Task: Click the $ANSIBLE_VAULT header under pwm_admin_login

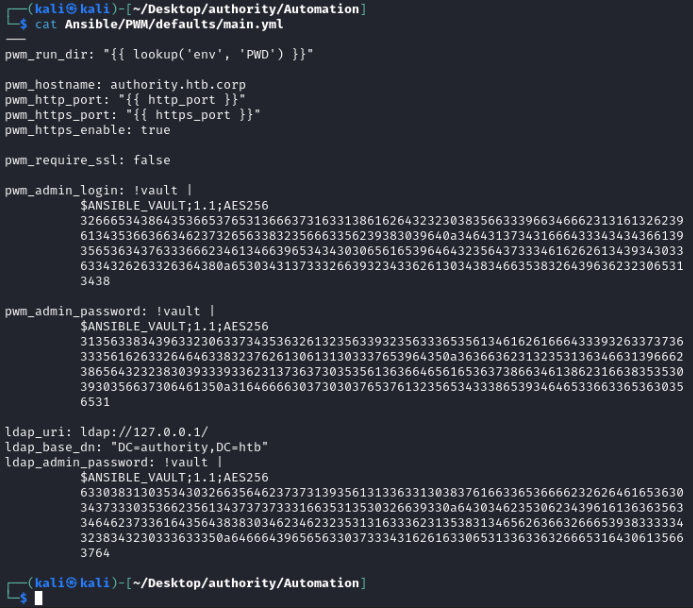Action: click(176, 203)
